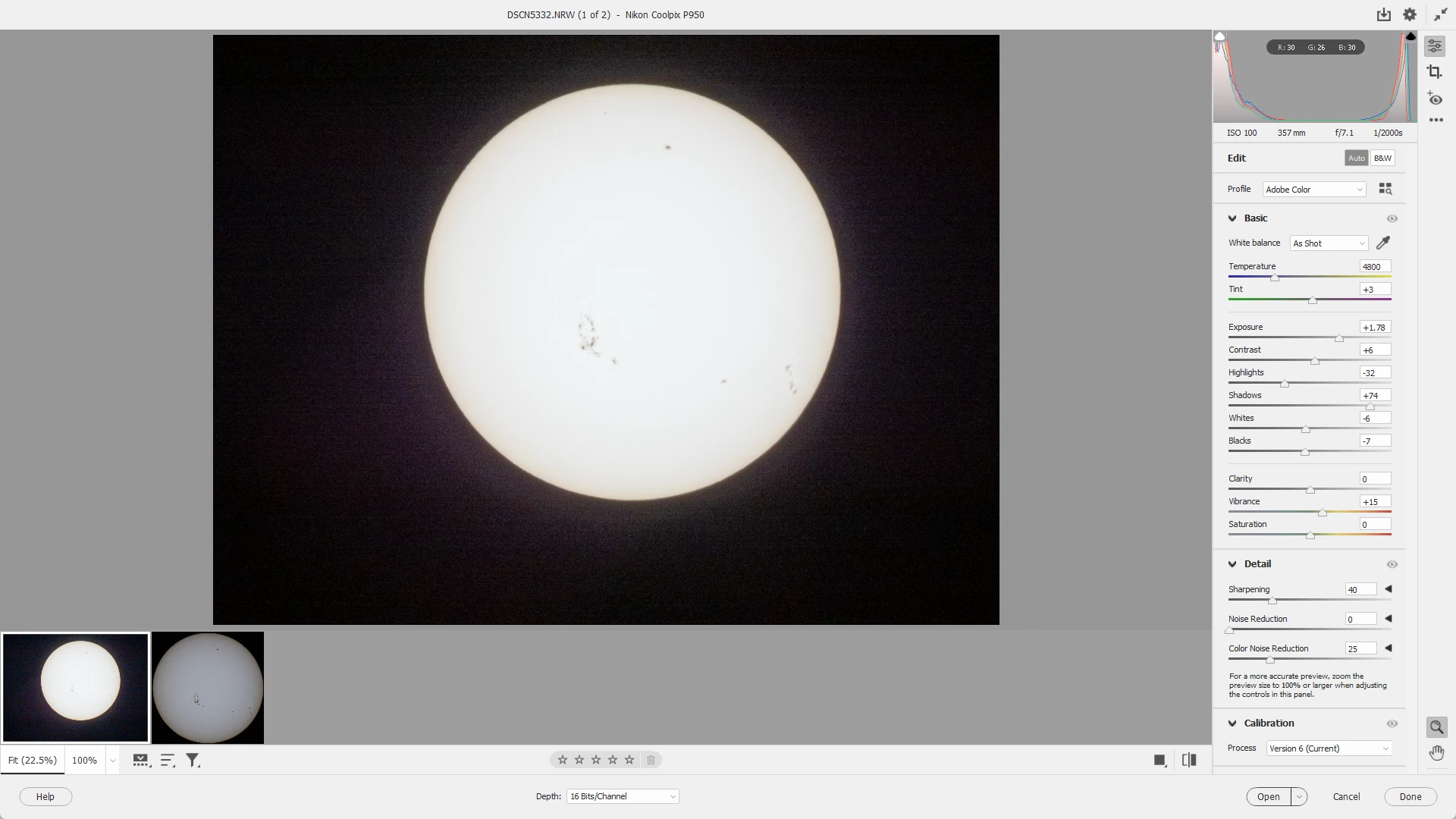Click the Red Eye removal tool icon
Image resolution: width=1456 pixels, height=819 pixels.
(1434, 99)
